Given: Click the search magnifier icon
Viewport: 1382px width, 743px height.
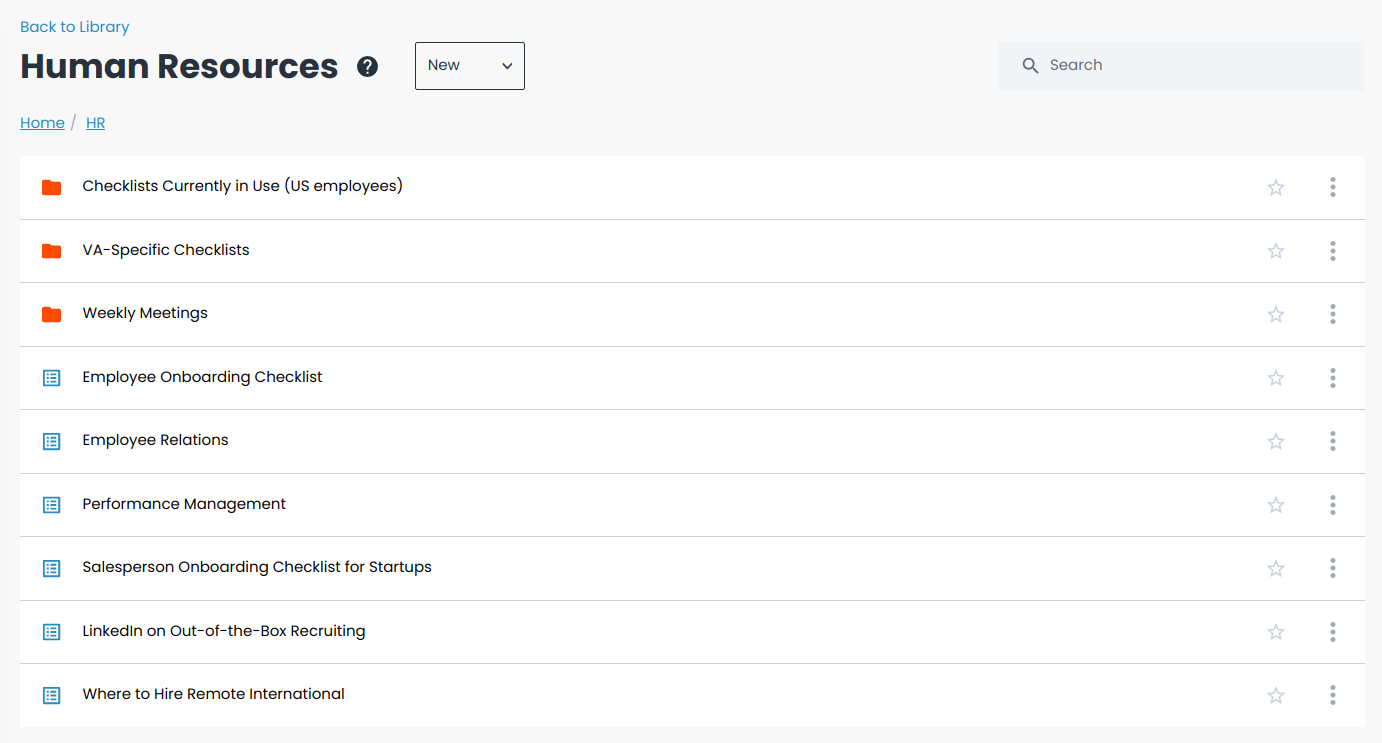Looking at the screenshot, I should coord(1030,66).
